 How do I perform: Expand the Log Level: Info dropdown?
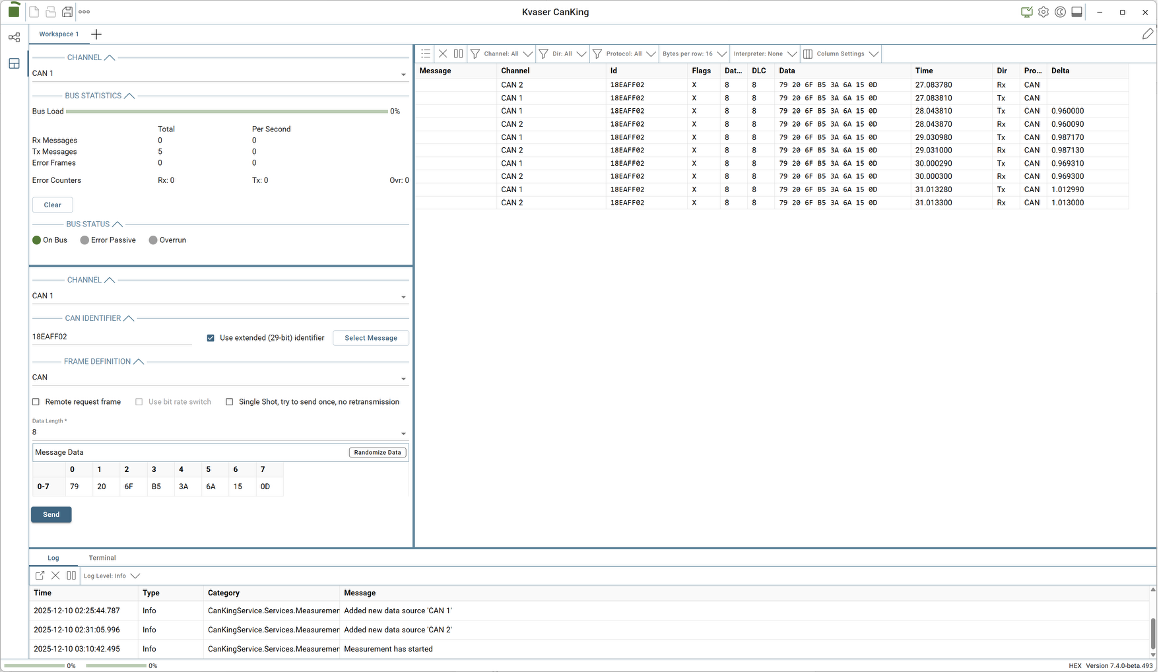point(111,576)
